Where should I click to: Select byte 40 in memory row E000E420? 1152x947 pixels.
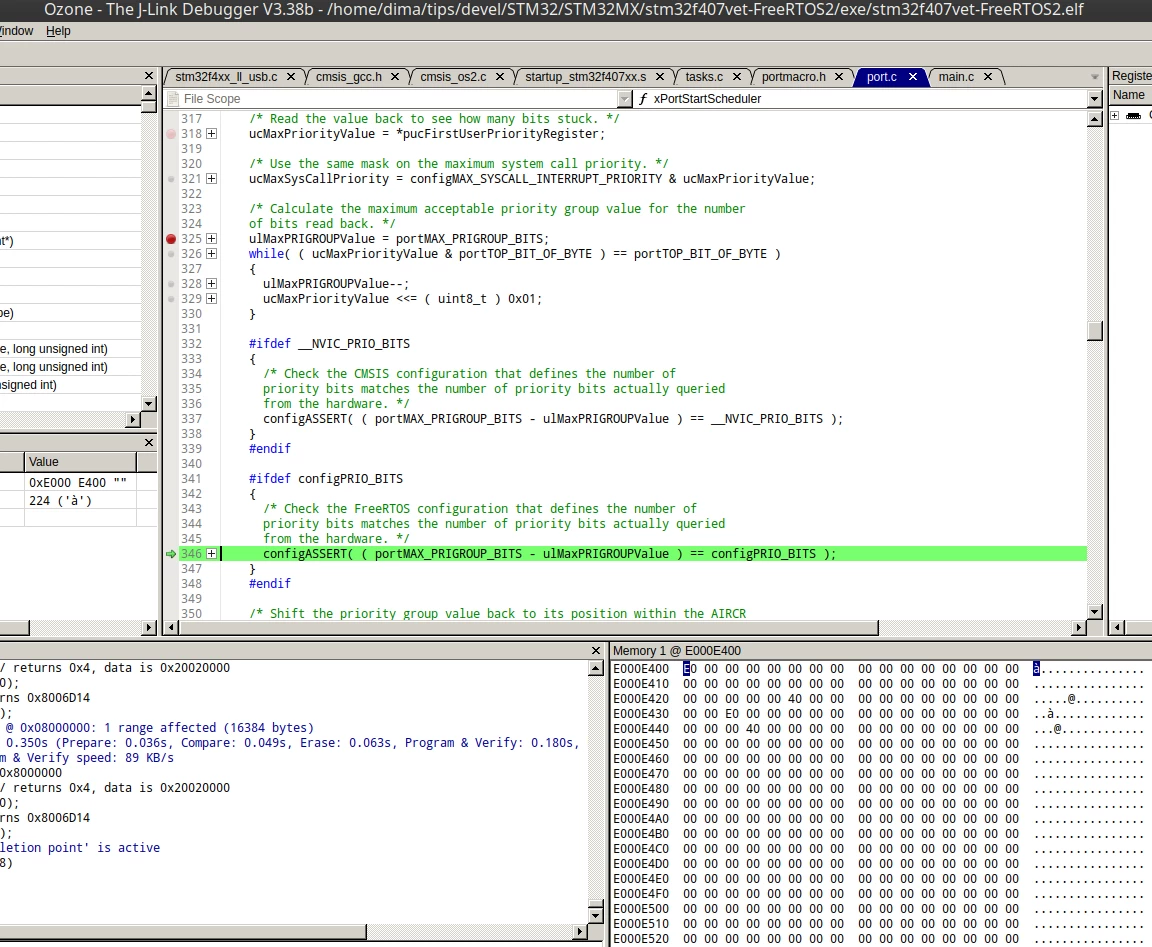[x=795, y=699]
